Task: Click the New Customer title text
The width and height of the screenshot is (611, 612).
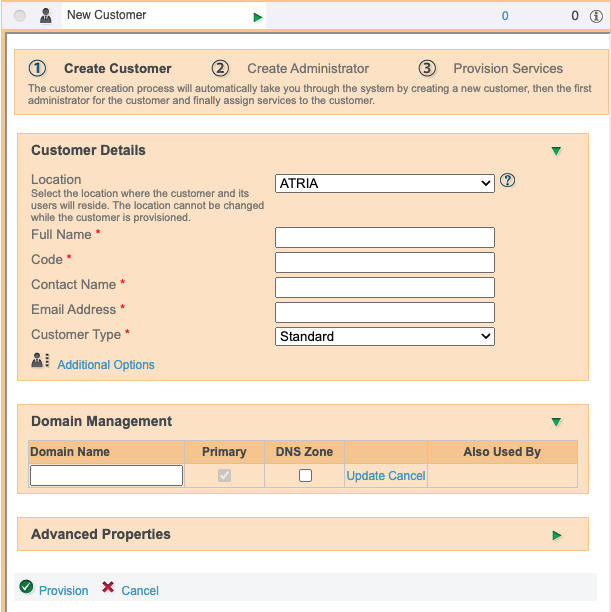Action: [107, 15]
